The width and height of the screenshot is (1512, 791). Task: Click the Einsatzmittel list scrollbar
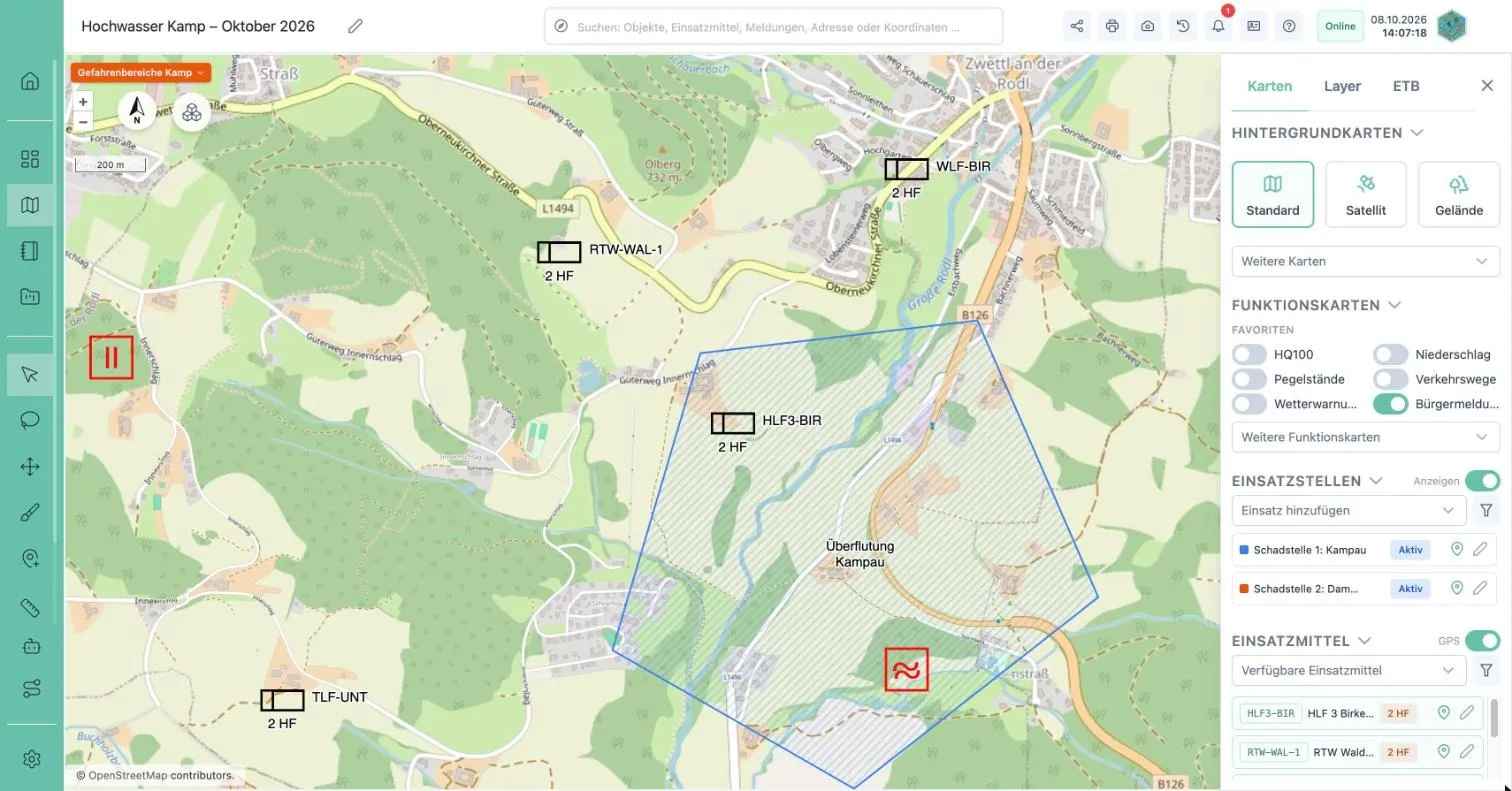[x=1494, y=717]
